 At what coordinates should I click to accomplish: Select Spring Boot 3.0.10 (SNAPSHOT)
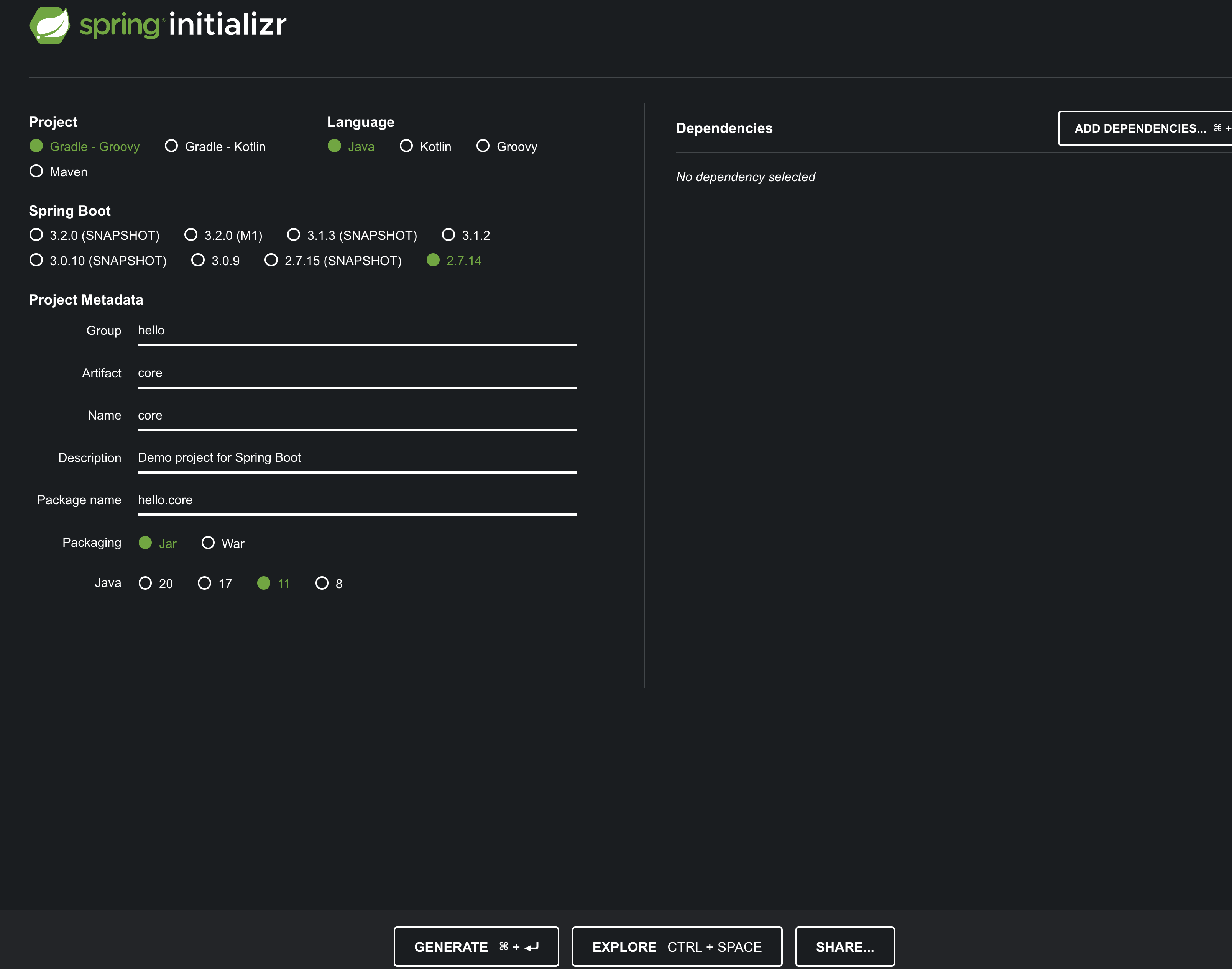(98, 261)
